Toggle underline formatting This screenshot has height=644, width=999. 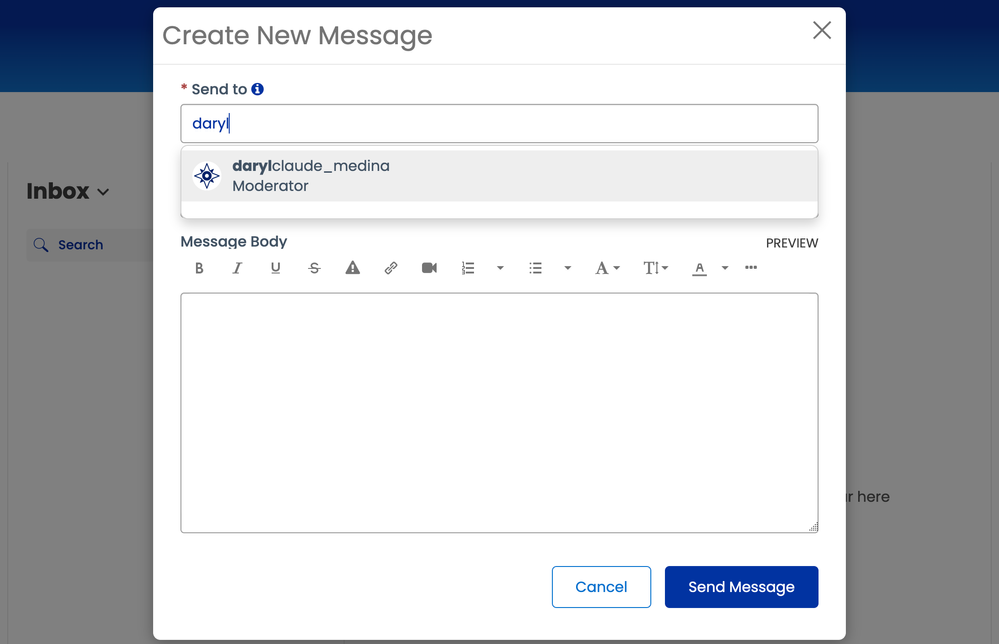coord(276,268)
